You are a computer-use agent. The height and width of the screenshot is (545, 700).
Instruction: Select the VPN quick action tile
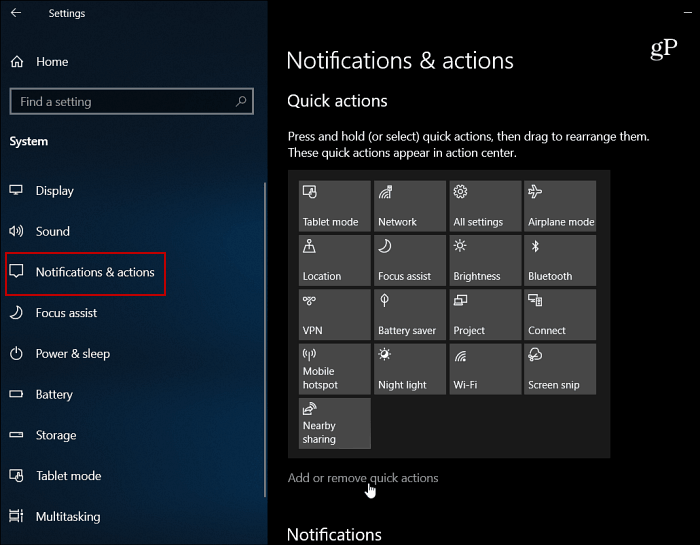[335, 315]
